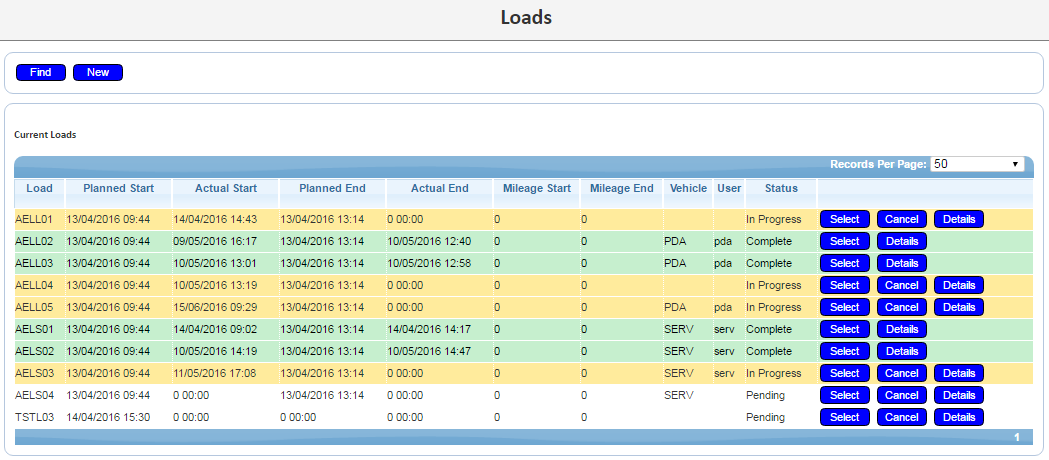View Details of load AELS03
The height and width of the screenshot is (460, 1049).
coord(959,373)
